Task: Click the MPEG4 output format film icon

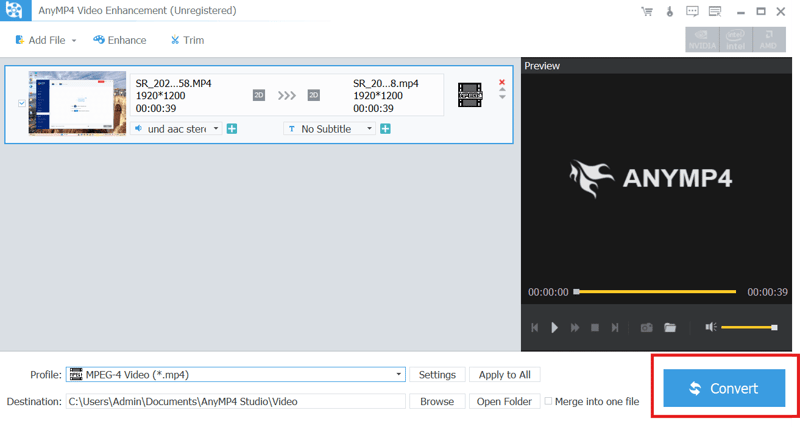Action: tap(469, 95)
